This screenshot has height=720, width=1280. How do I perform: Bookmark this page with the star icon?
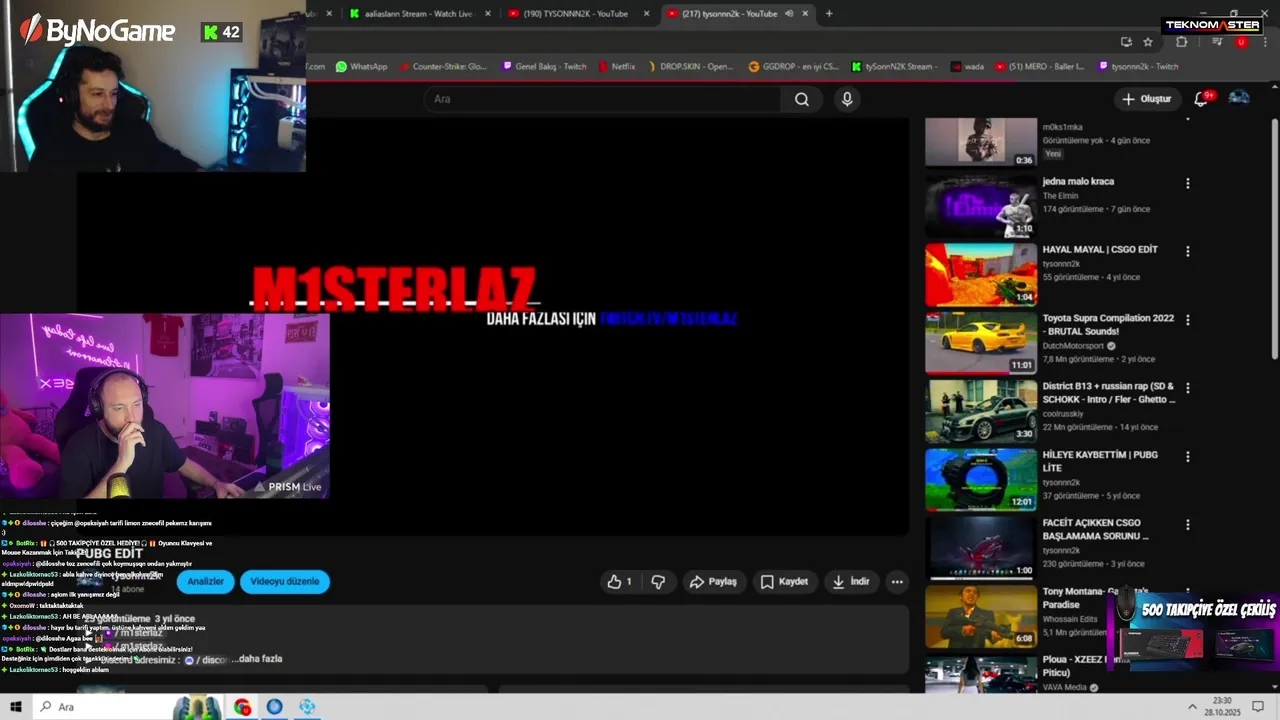click(1148, 42)
